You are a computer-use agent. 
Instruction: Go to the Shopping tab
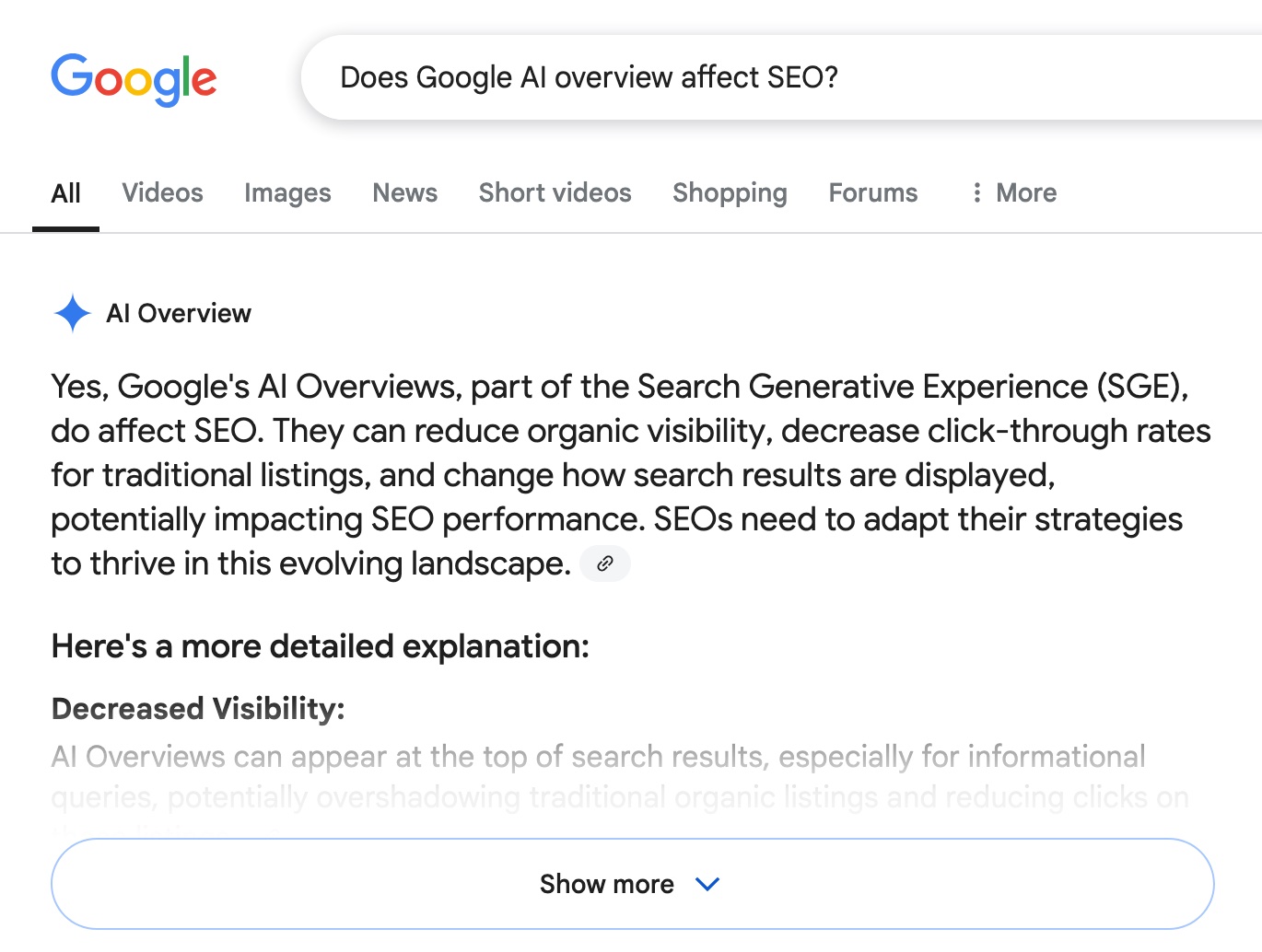tap(730, 192)
